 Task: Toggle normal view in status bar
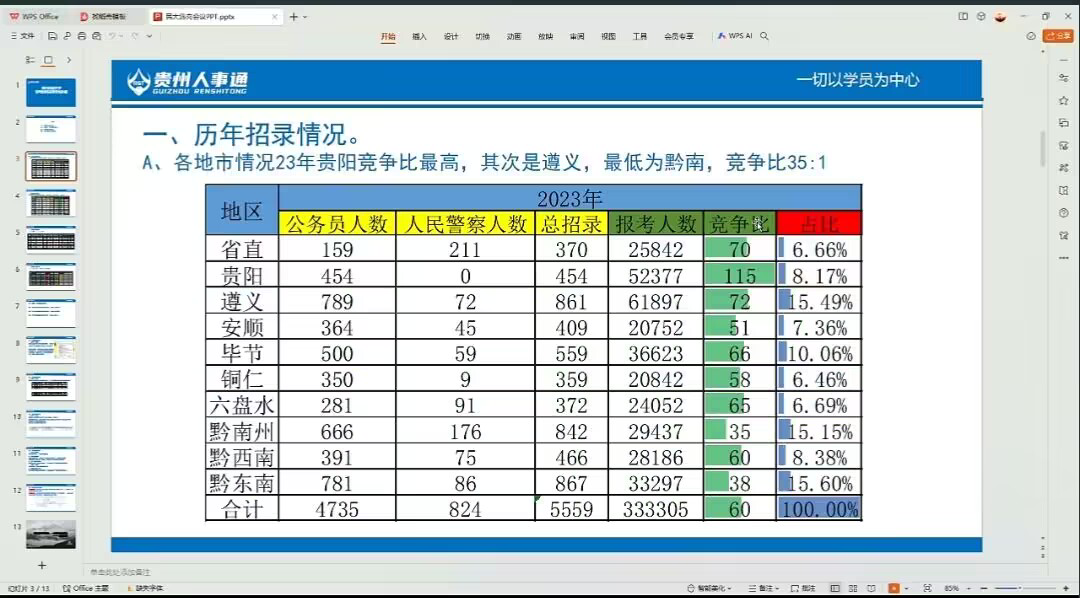point(836,588)
